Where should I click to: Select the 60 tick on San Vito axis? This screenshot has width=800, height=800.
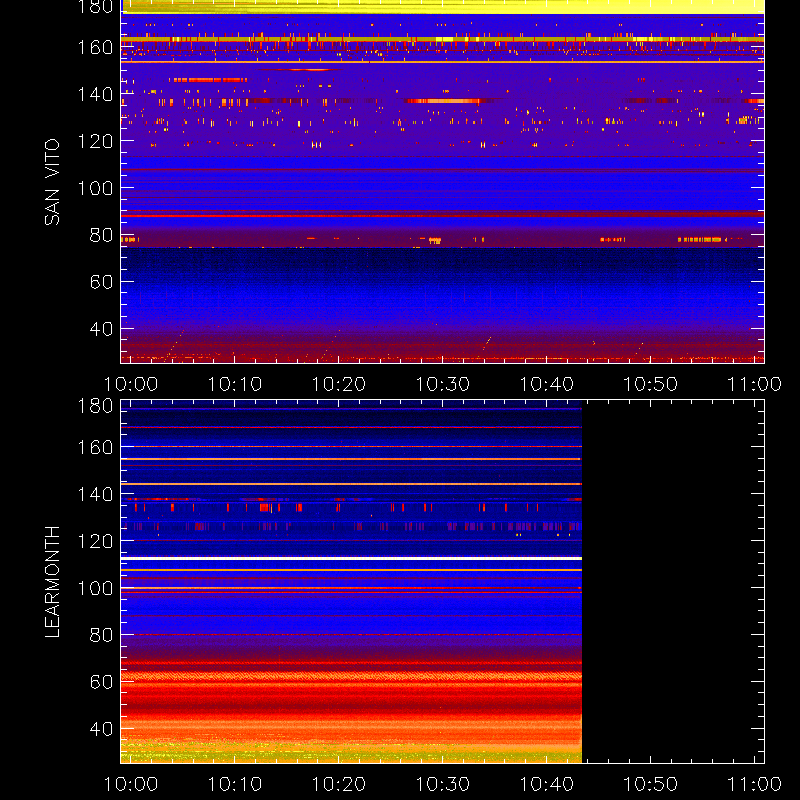101,282
